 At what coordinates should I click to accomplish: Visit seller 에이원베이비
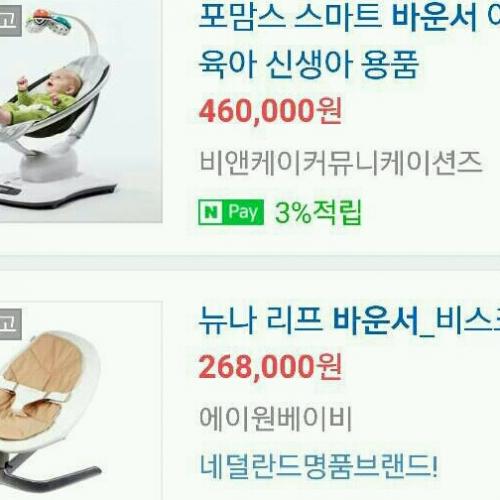click(x=275, y=418)
